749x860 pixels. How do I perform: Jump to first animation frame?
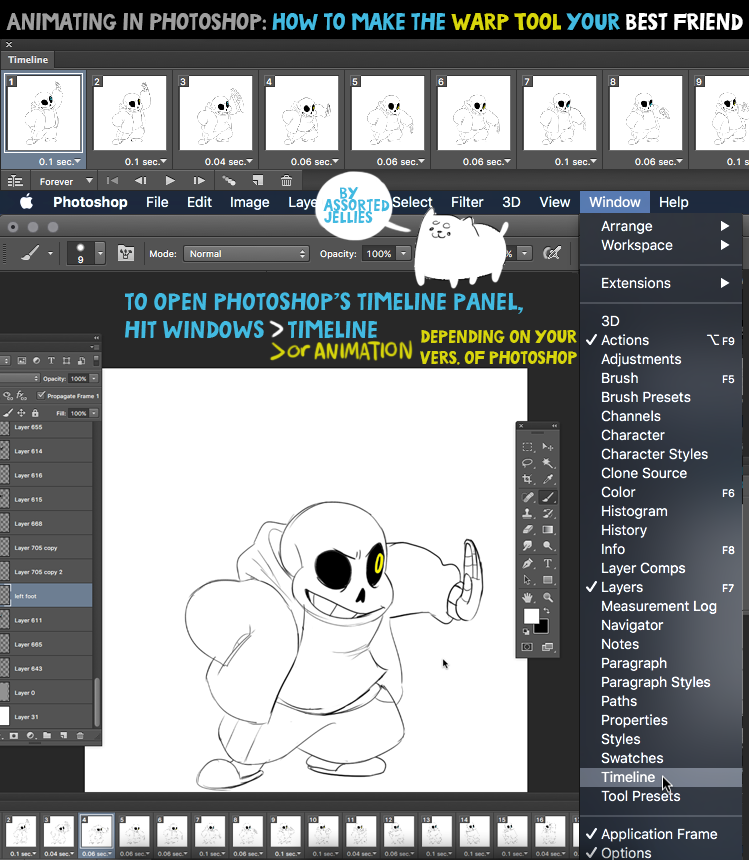click(112, 180)
